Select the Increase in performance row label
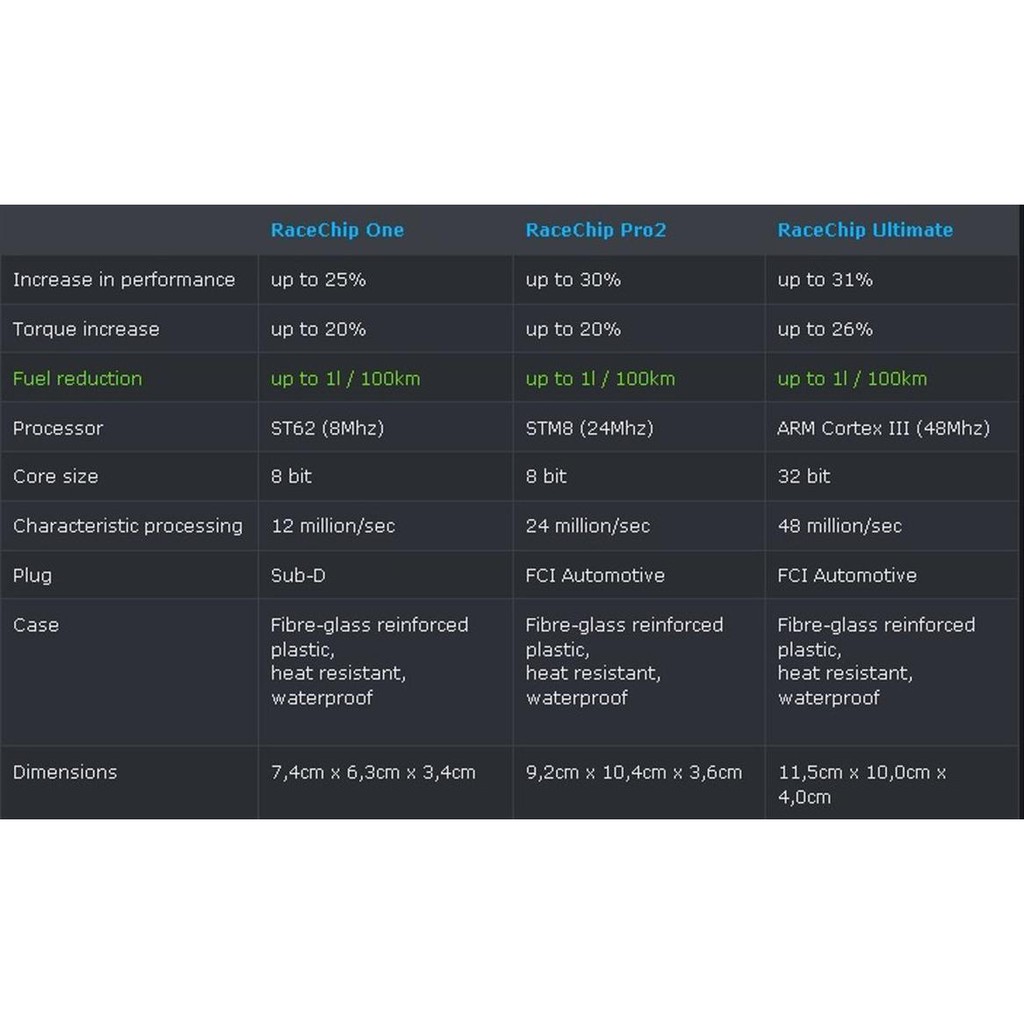This screenshot has width=1024, height=1024. point(123,280)
